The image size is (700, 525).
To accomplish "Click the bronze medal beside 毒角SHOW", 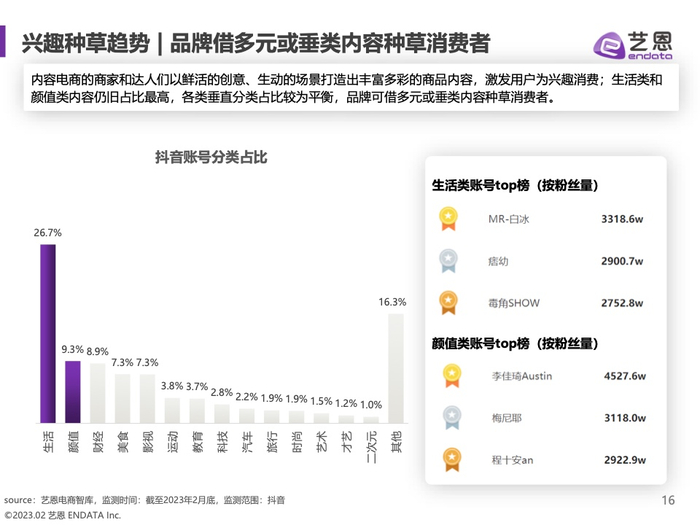I will pos(448,303).
